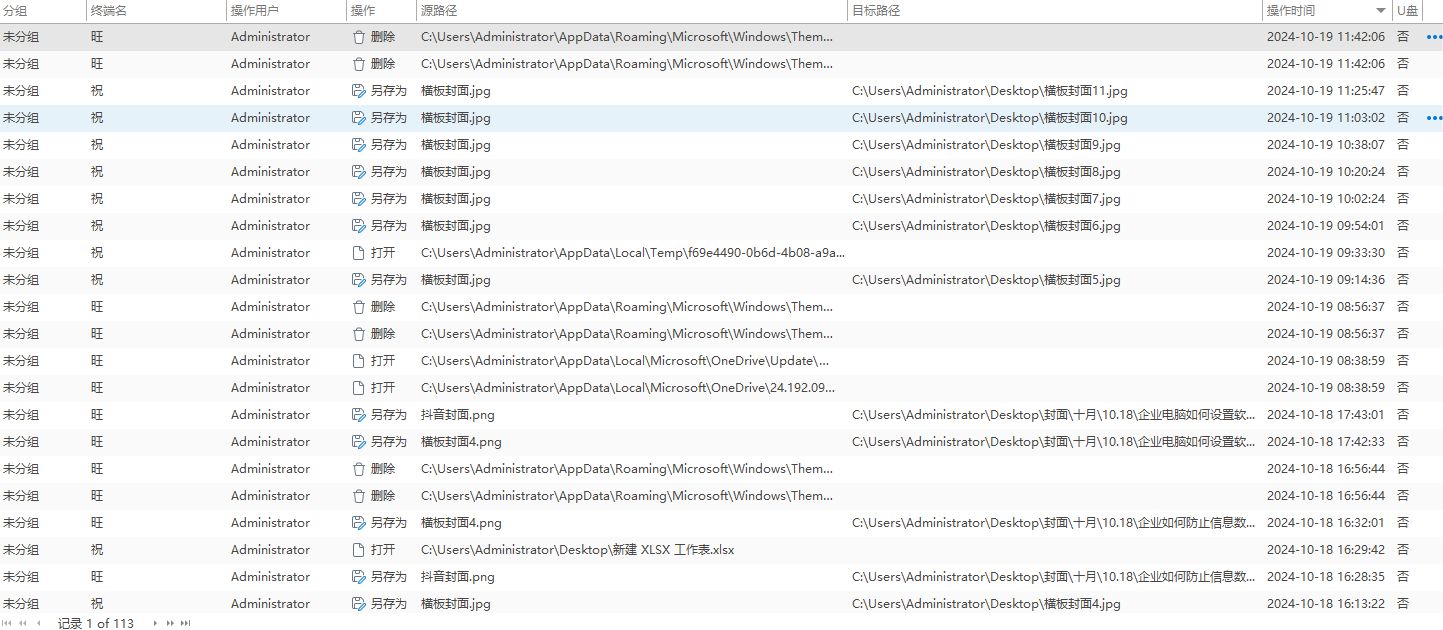Click the save-as icon in the 10:20:24 row
The width and height of the screenshot is (1443, 630).
pyautogui.click(x=359, y=172)
